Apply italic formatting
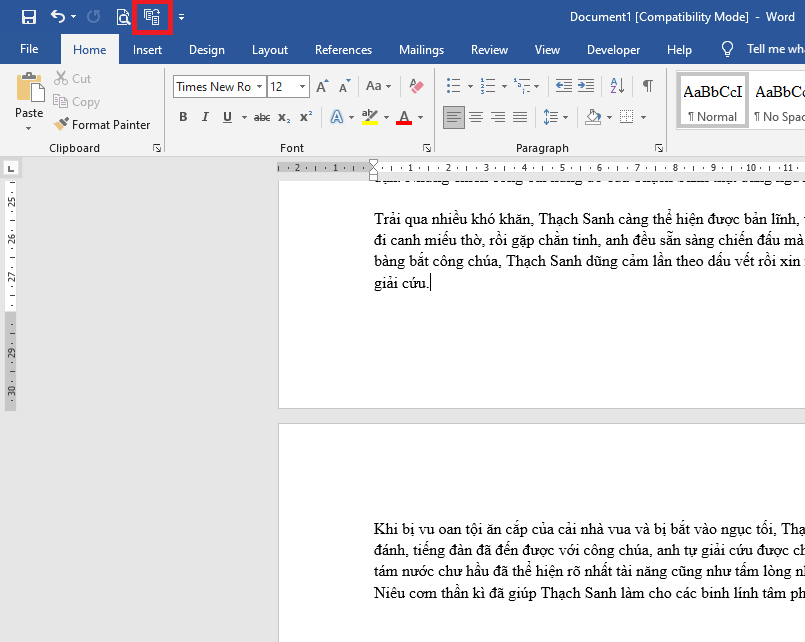This screenshot has width=805, height=642. [204, 117]
